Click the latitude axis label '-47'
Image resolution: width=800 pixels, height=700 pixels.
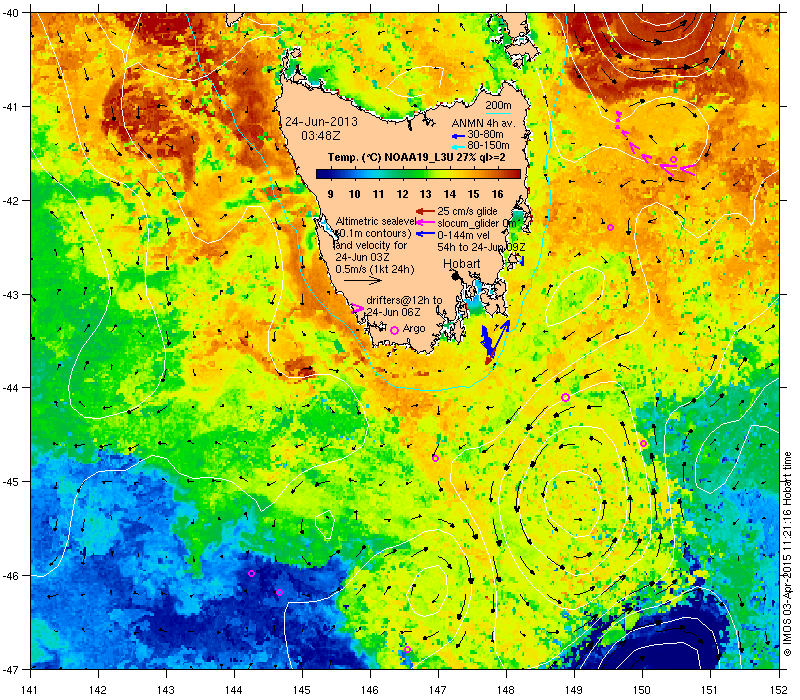click(10, 669)
